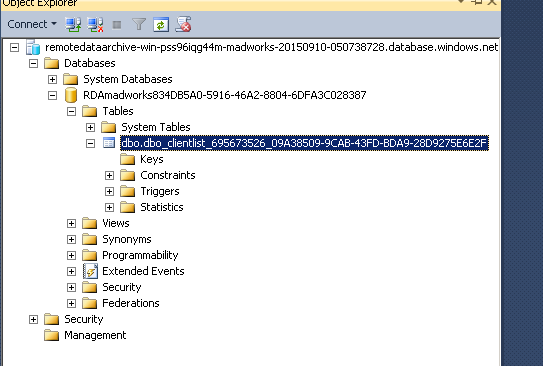Expand the Triggers node
The height and width of the screenshot is (366, 543).
pos(109,191)
